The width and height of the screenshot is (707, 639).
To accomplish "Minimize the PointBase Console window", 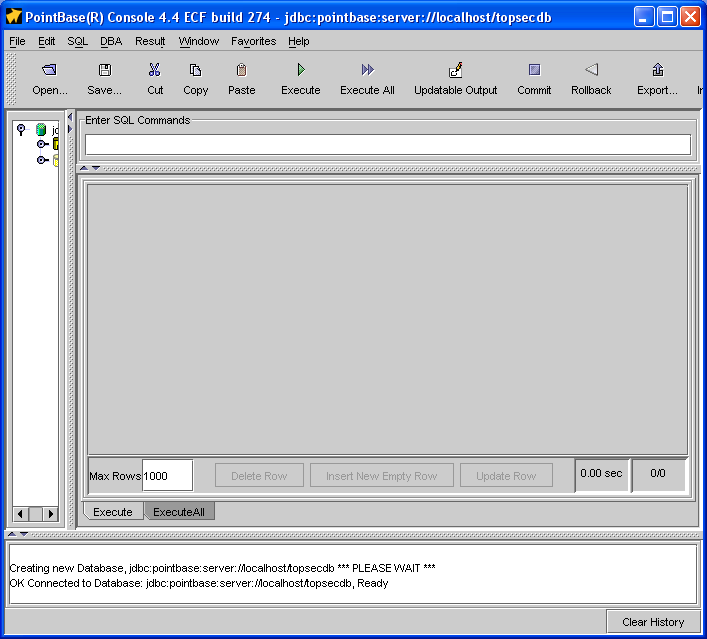I will tap(644, 17).
